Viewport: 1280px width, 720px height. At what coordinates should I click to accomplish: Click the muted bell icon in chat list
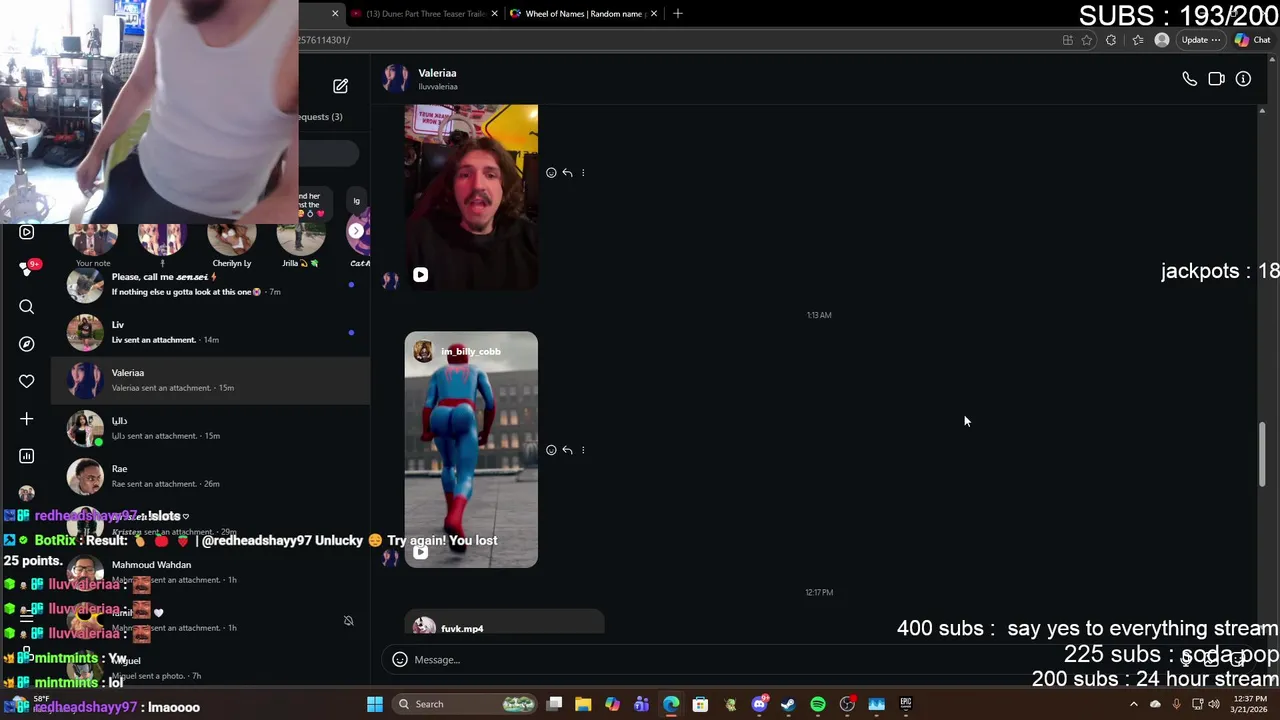tap(348, 621)
